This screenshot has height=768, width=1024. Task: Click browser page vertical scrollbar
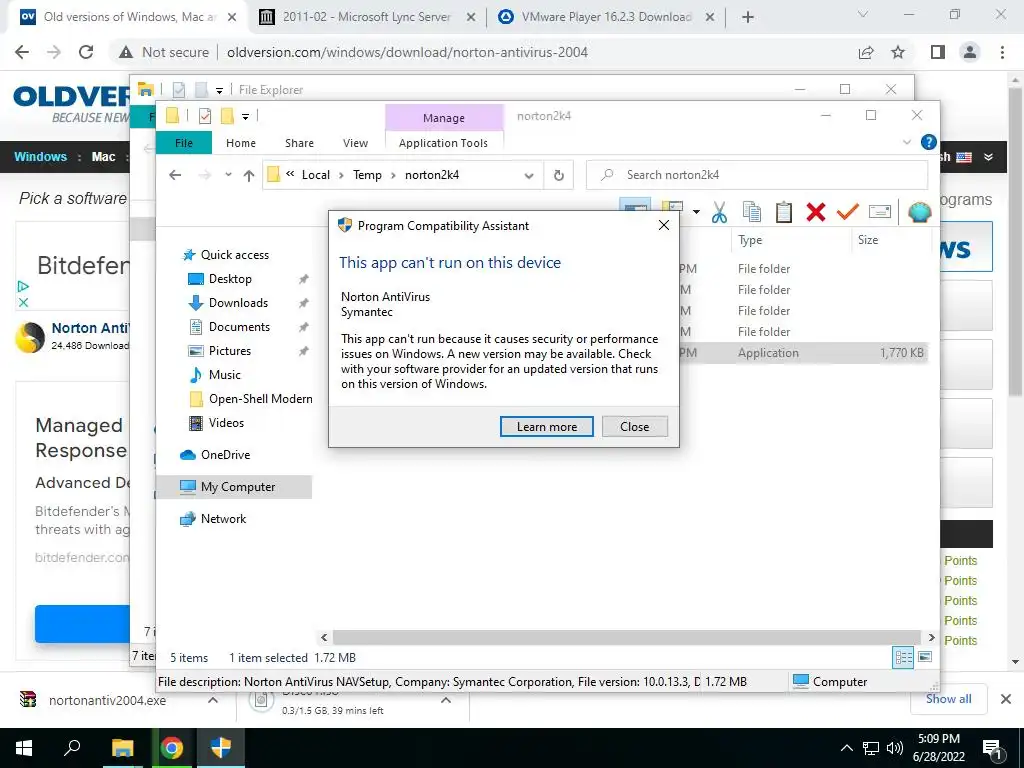[1014, 242]
